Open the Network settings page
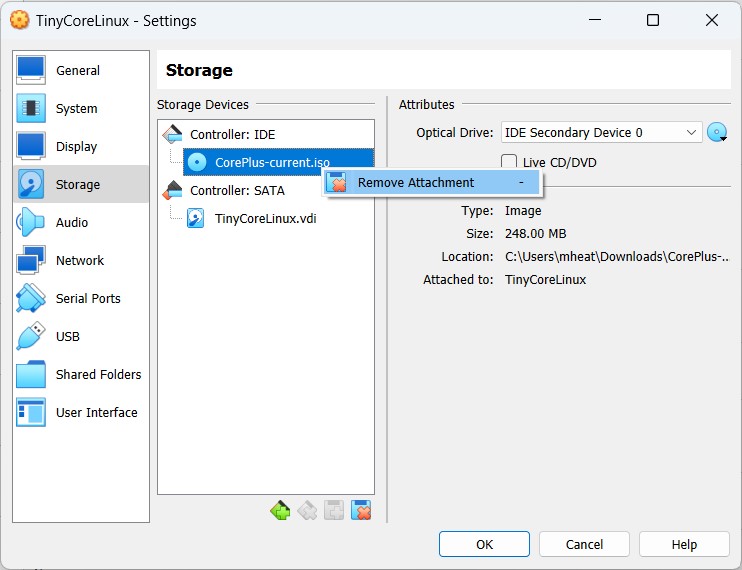Screen dimensions: 742x570 coord(81,260)
